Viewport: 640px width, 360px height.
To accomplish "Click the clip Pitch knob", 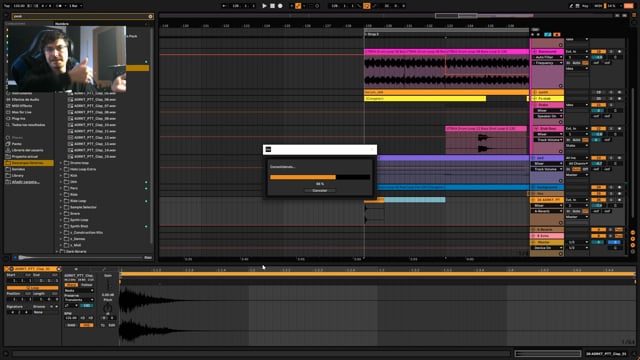I will [108, 308].
